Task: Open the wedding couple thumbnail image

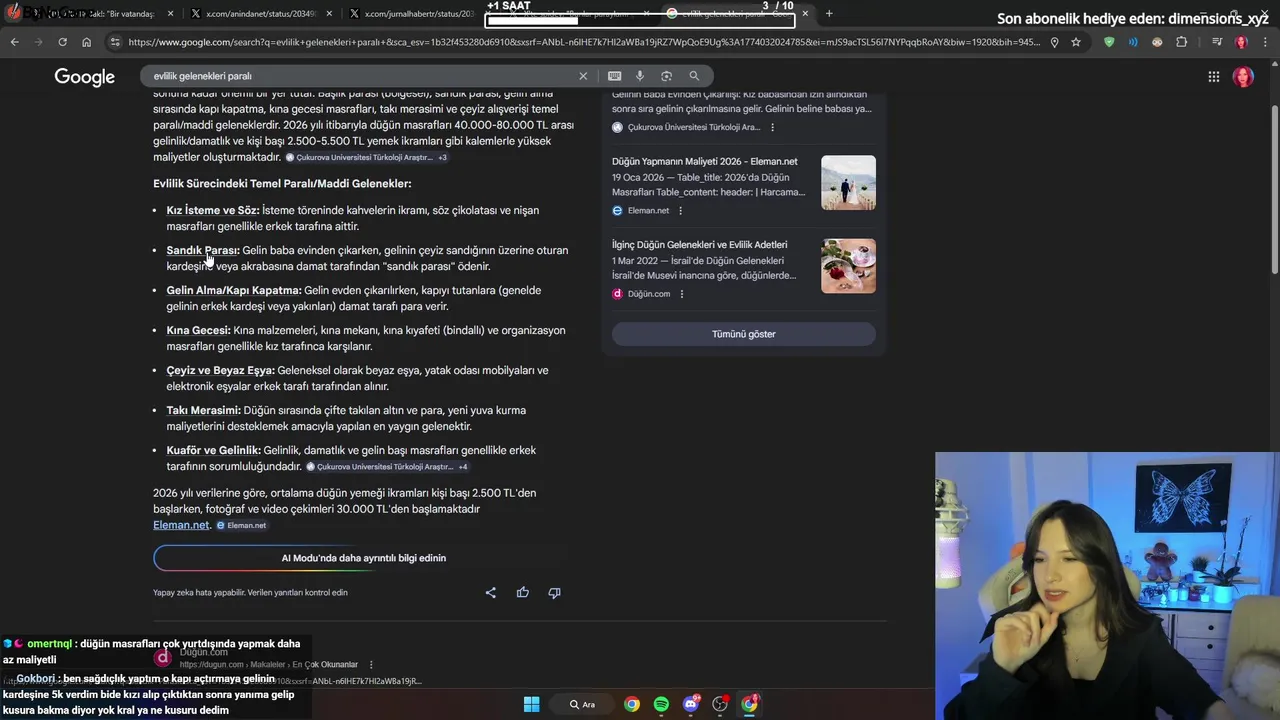Action: pyautogui.click(x=848, y=182)
